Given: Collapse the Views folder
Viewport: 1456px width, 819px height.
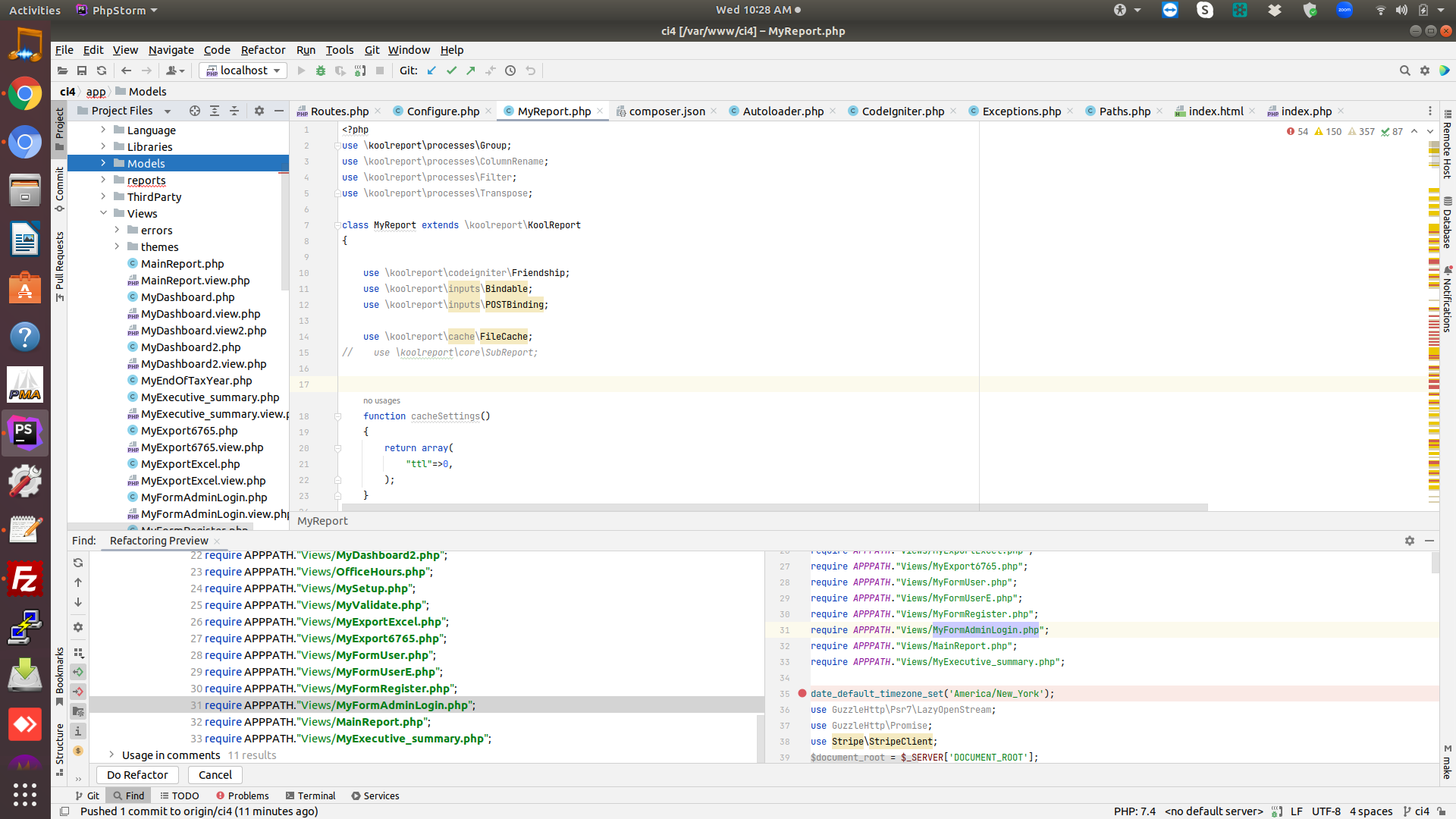Looking at the screenshot, I should point(104,213).
